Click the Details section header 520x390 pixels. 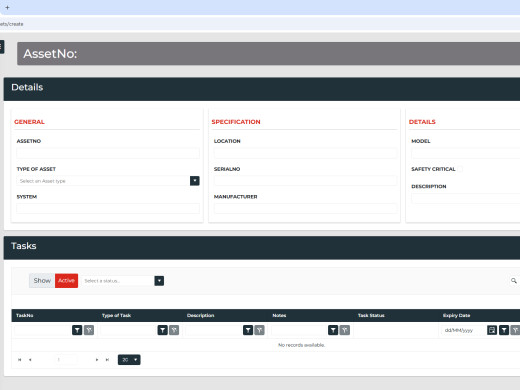point(262,89)
